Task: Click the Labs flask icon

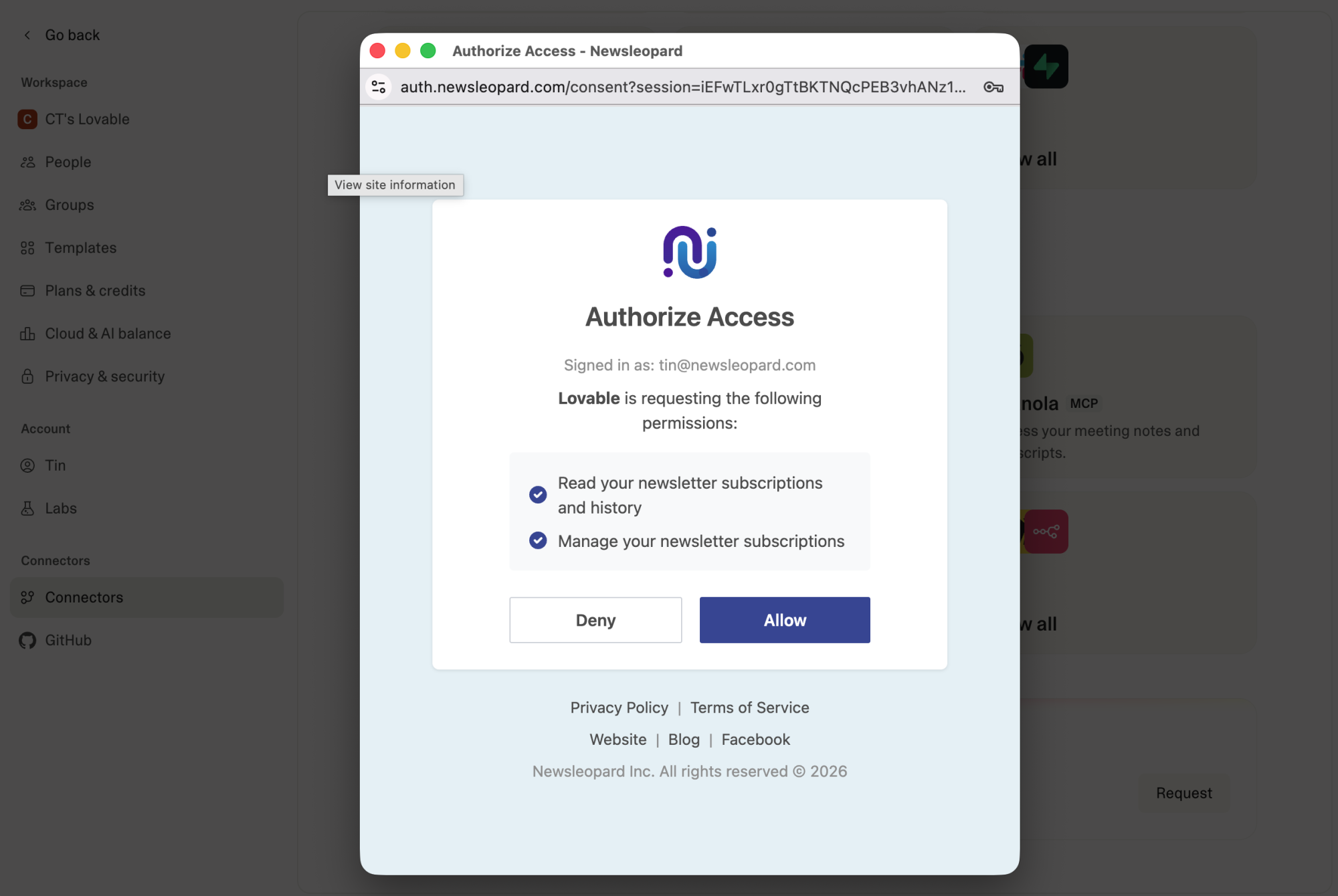Action: pyautogui.click(x=27, y=508)
